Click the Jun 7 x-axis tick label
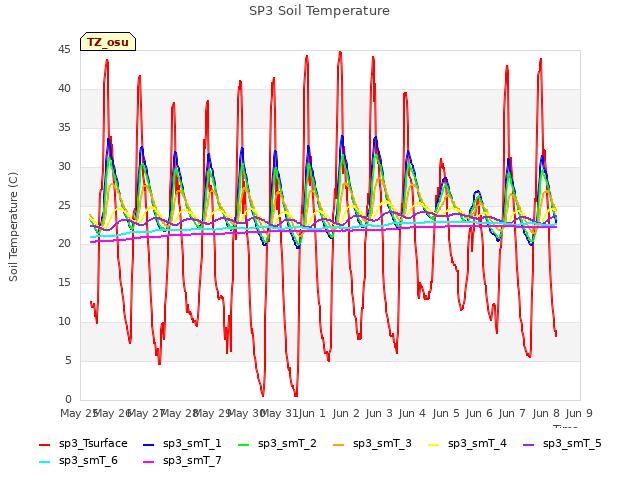640x480 pixels. coord(512,413)
